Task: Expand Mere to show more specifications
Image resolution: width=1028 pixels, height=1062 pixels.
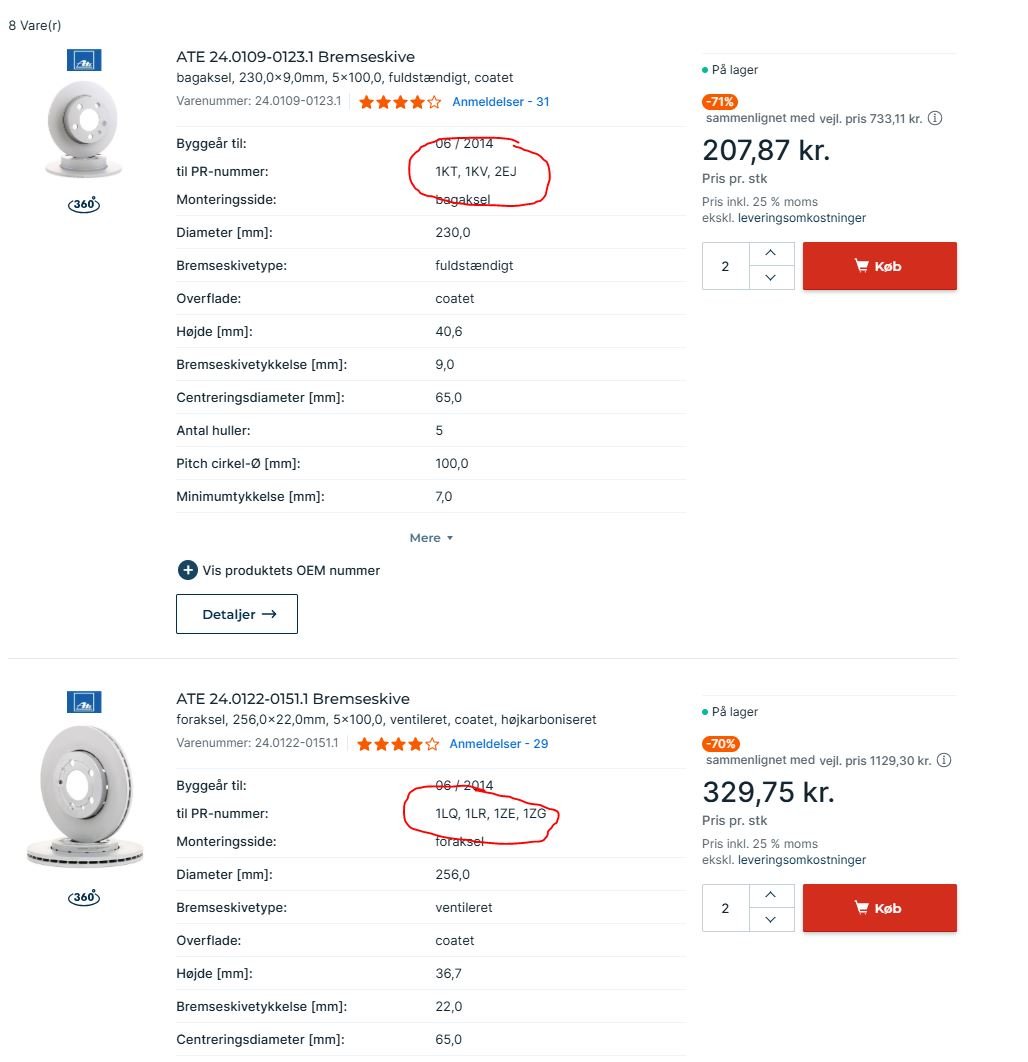Action: pos(431,538)
